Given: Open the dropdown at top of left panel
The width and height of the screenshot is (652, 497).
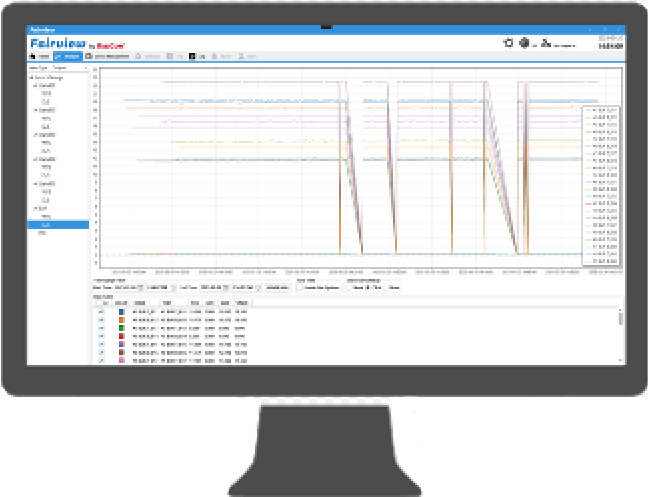Looking at the screenshot, I should (x=60, y=69).
